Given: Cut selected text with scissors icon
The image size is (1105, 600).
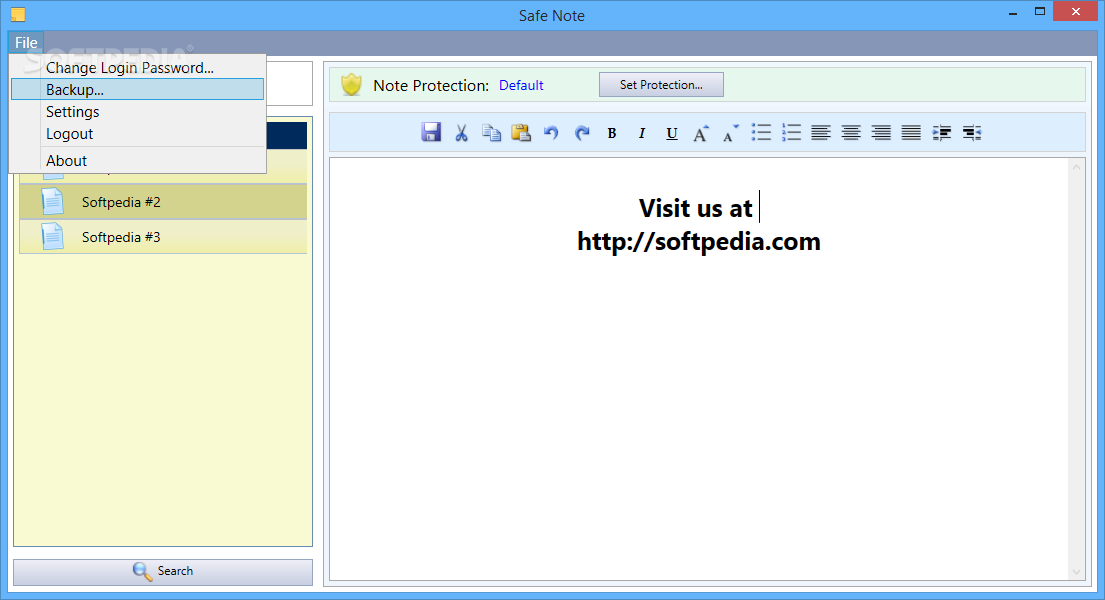Looking at the screenshot, I should click(x=462, y=133).
